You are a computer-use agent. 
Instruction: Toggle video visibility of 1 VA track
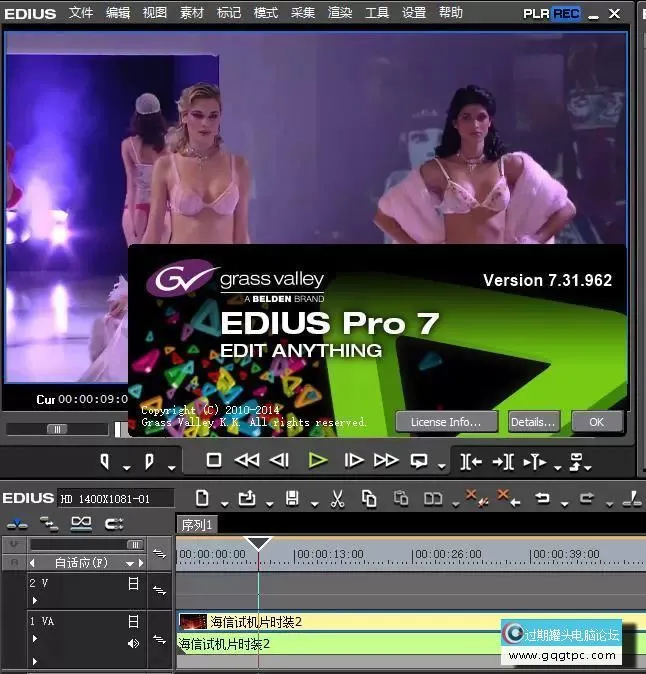click(133, 622)
